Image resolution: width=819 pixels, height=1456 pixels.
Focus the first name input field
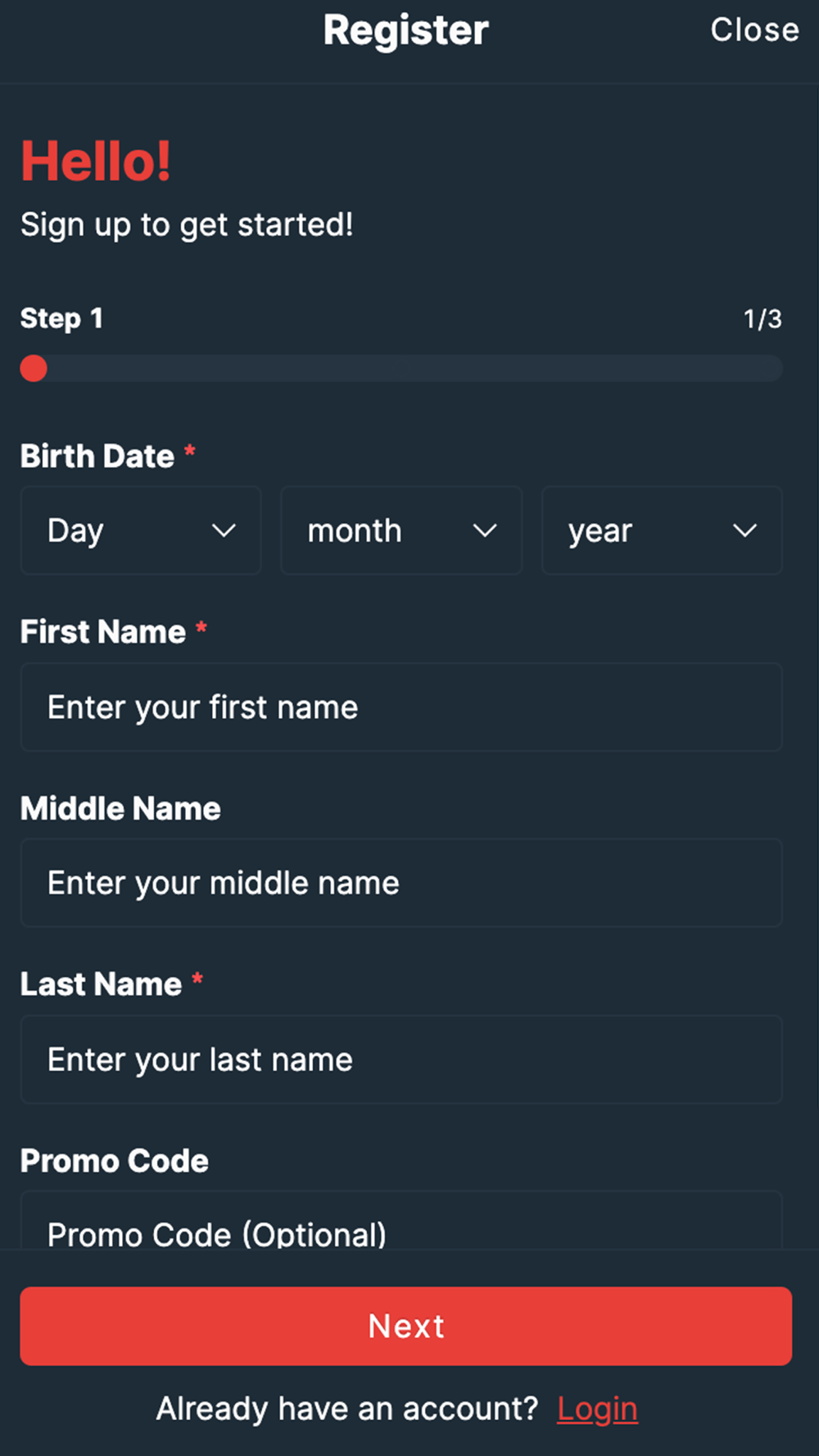[x=400, y=708]
